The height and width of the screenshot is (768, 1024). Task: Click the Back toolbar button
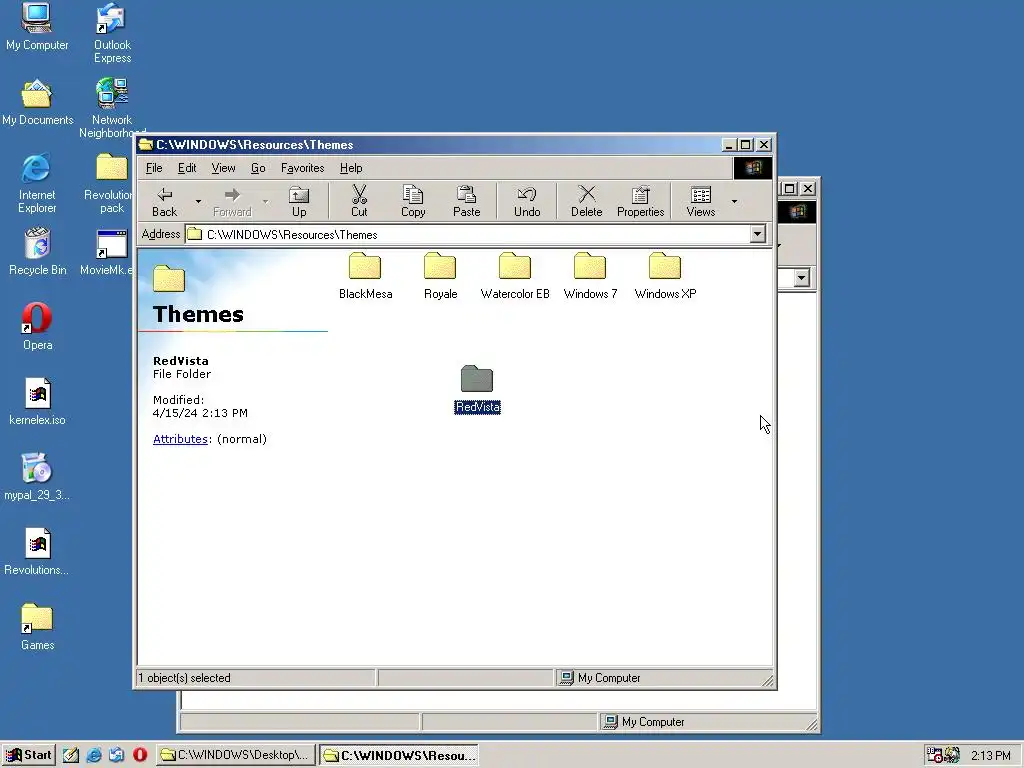[165, 201]
